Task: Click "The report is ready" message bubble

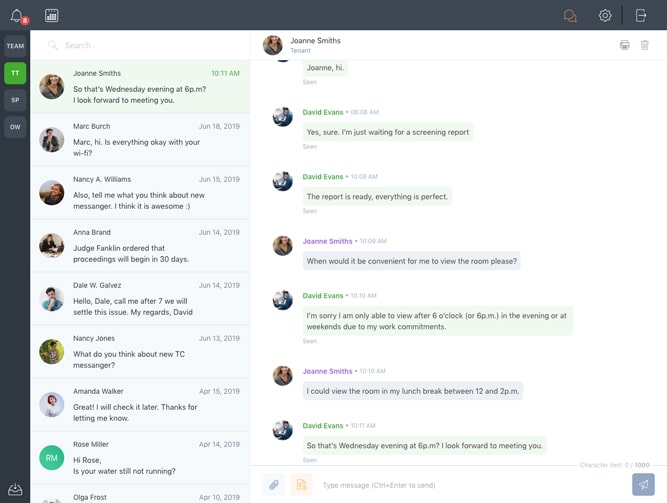Action: click(377, 197)
